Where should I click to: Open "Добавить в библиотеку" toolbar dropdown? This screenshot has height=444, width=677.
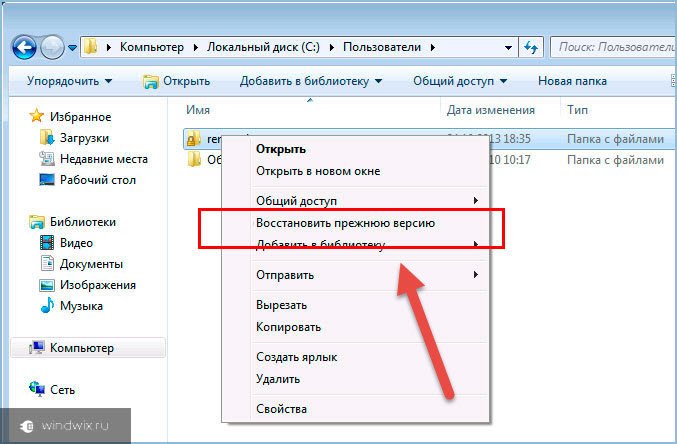point(311,81)
